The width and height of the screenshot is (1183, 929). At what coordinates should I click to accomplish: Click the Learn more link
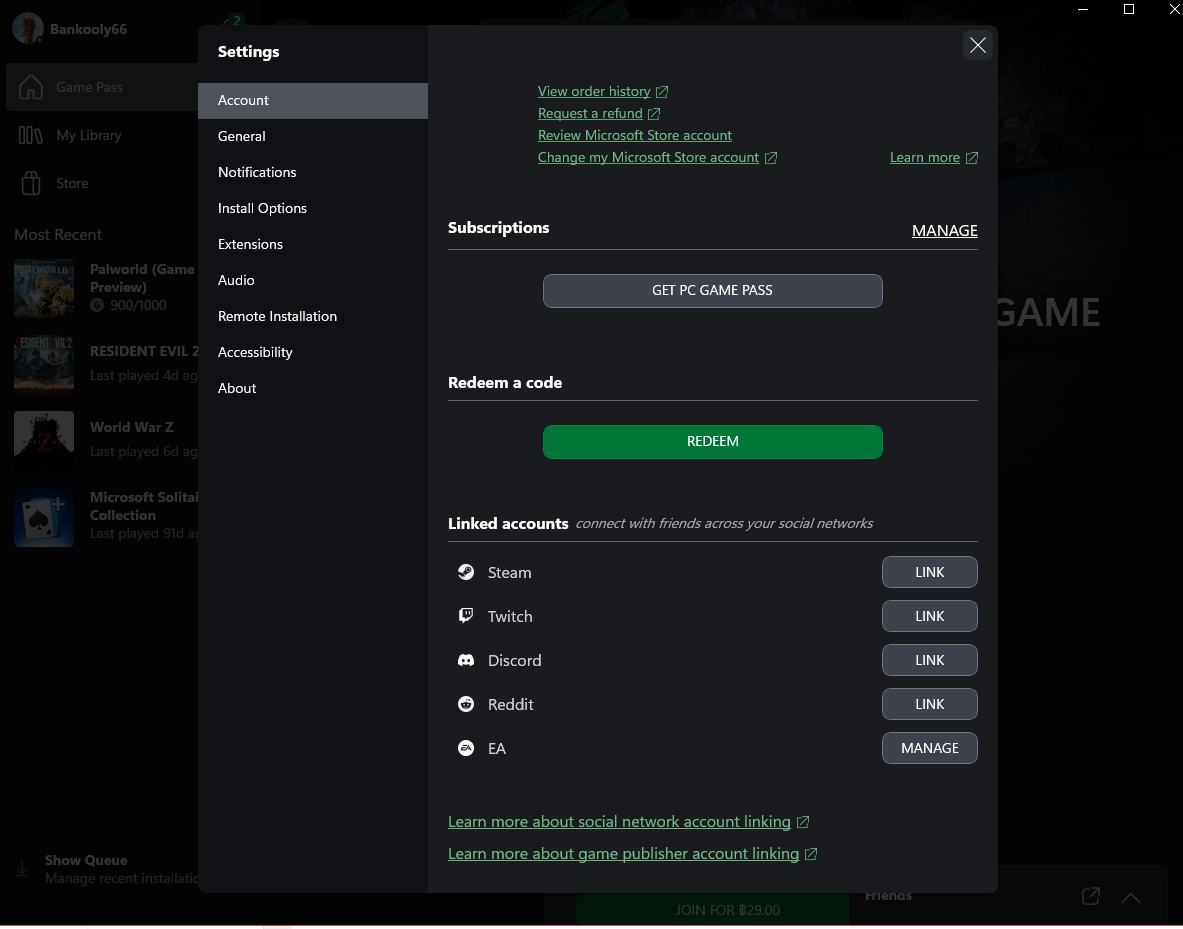click(924, 157)
